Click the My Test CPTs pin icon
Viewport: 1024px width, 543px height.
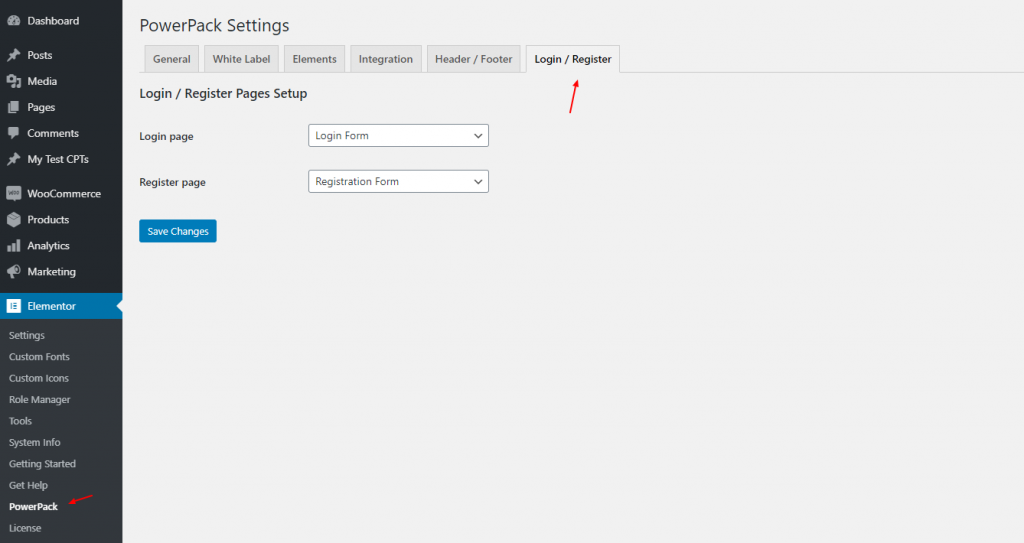(x=14, y=159)
